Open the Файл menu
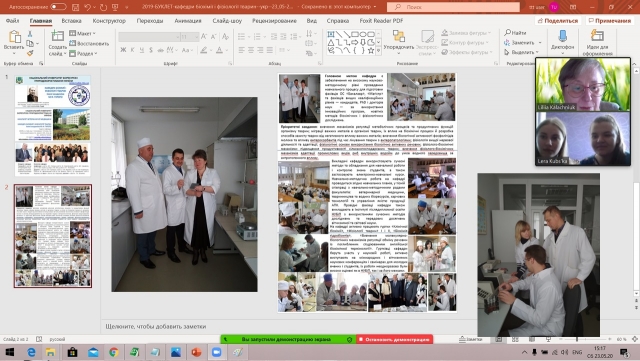640x361 pixels. tap(13, 20)
